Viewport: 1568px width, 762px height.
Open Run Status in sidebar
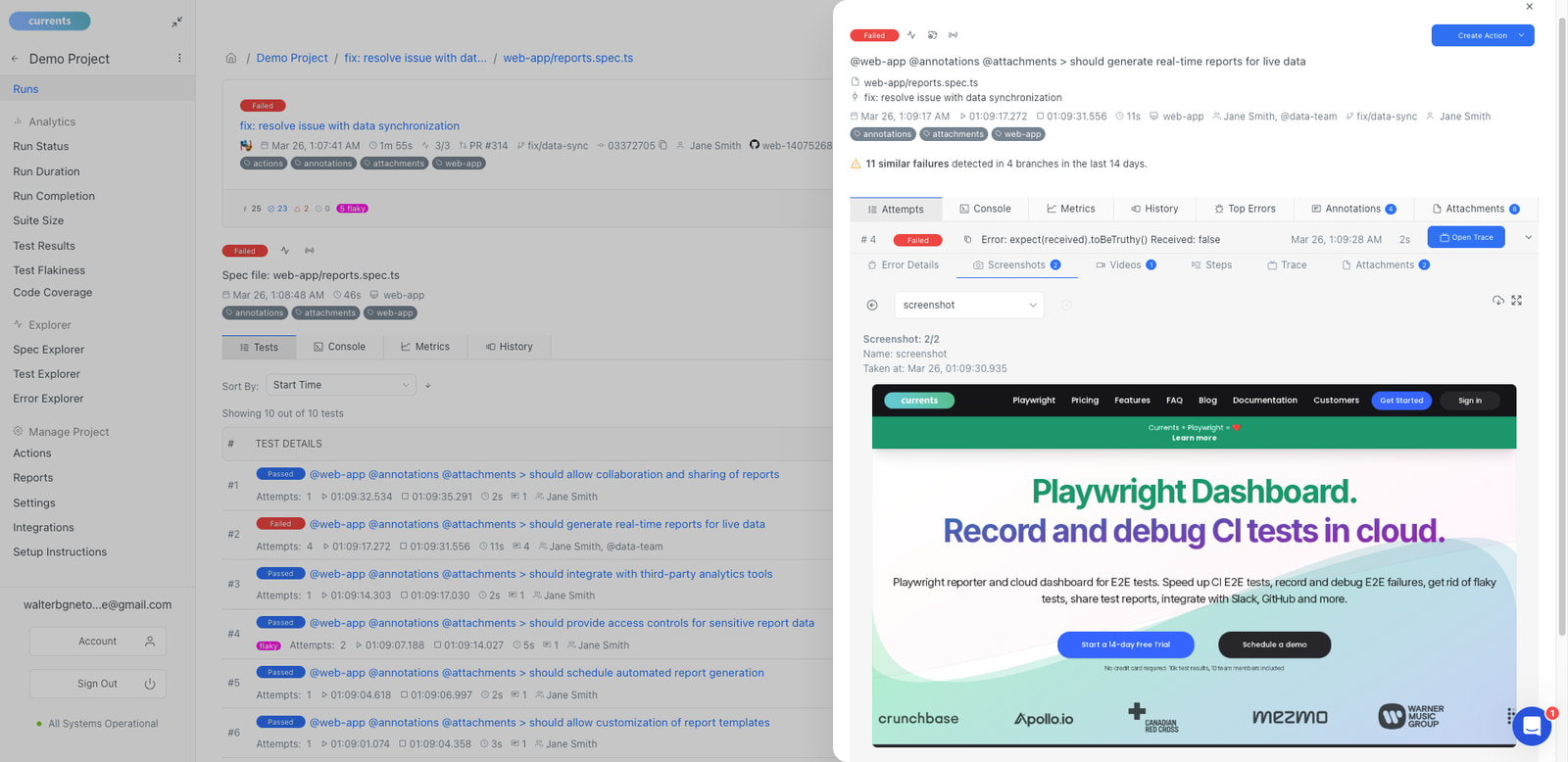pyautogui.click(x=41, y=146)
